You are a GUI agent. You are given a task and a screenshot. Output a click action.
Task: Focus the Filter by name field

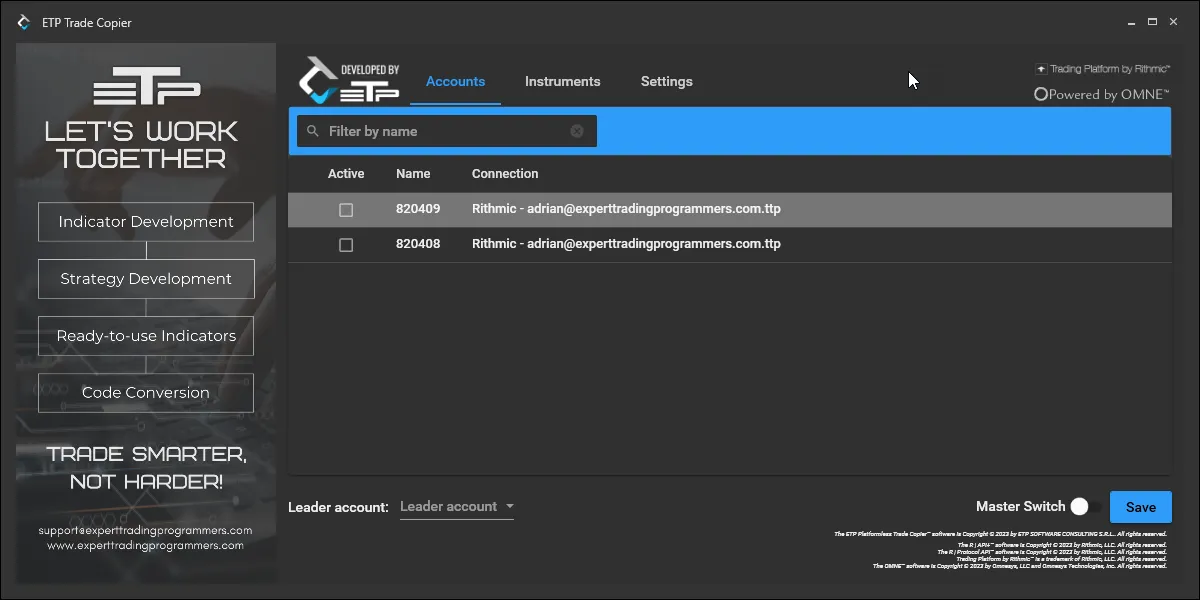[x=446, y=131]
